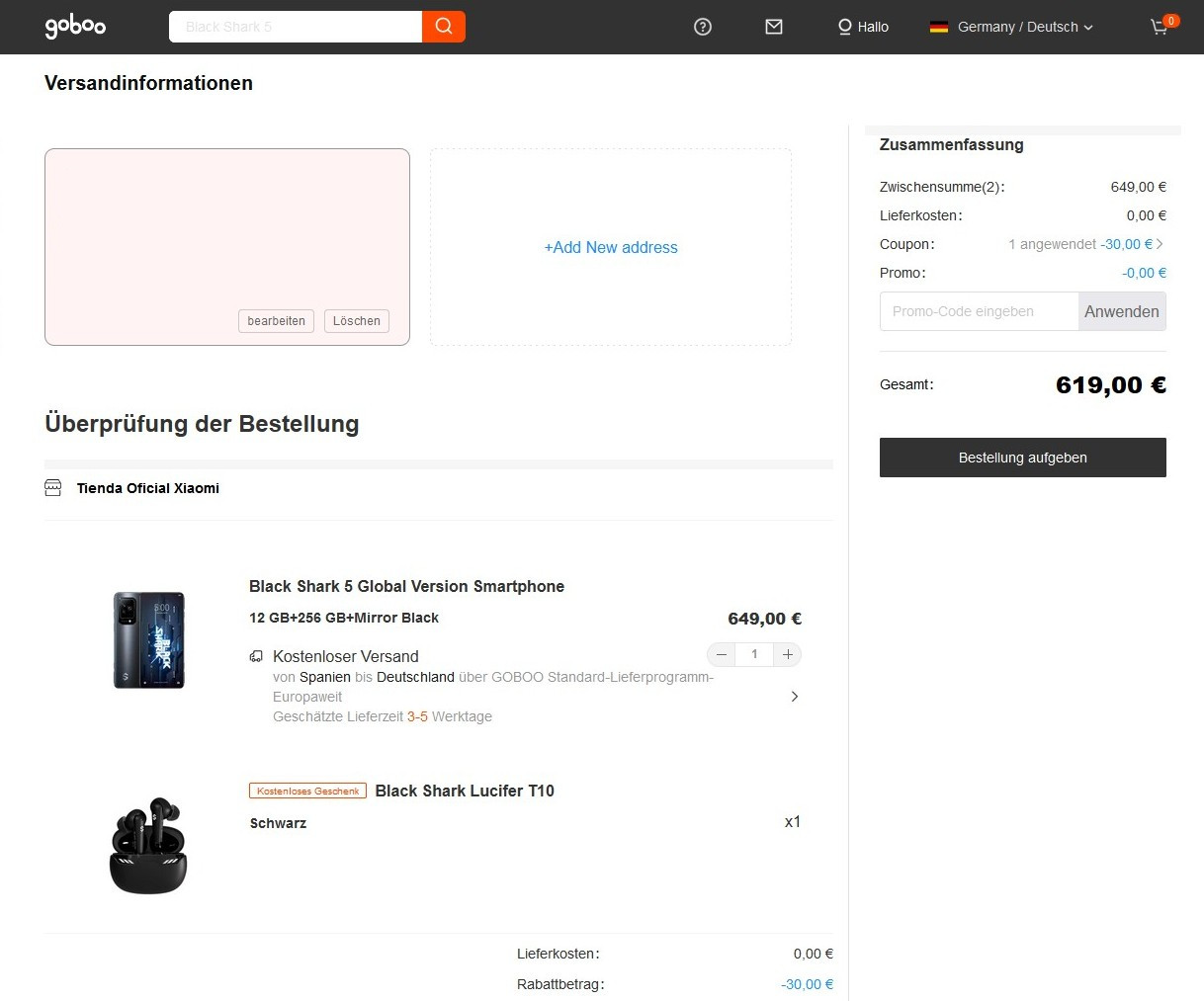Open the shopping cart icon
The height and width of the screenshot is (1001, 1204).
[1161, 27]
